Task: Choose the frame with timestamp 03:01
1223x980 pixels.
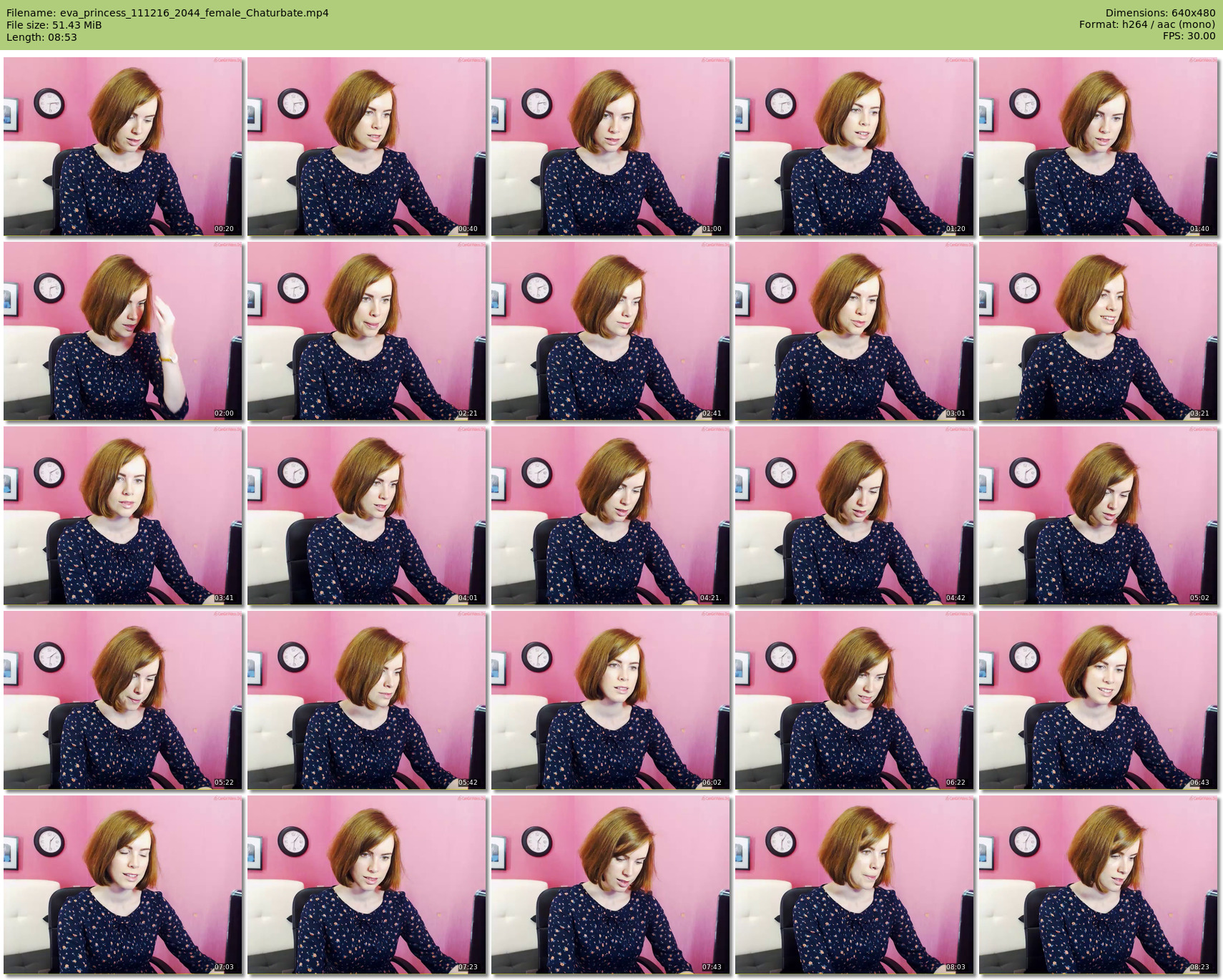Action: point(855,331)
